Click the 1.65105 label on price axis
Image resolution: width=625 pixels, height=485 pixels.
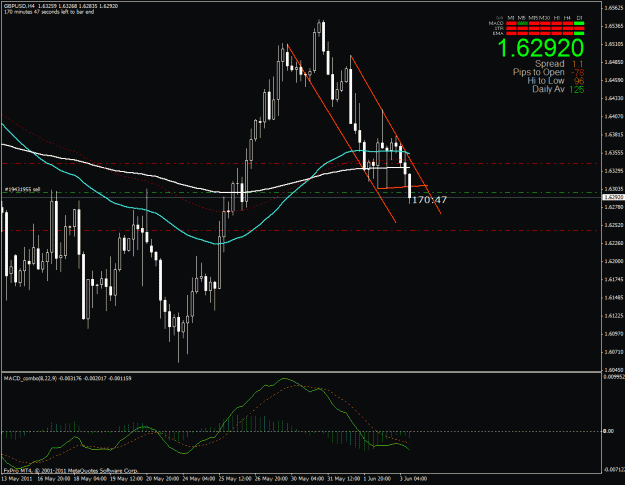point(614,44)
